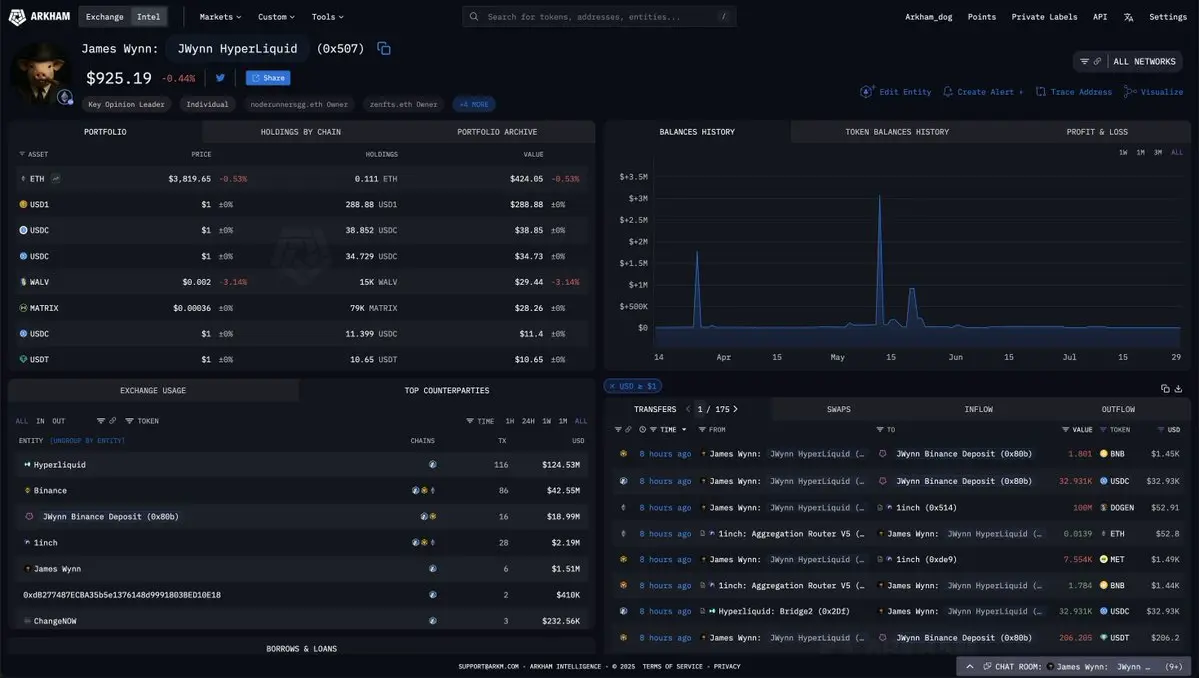Expand Borrows & Loans section
Image resolution: width=1199 pixels, height=678 pixels.
pyautogui.click(x=301, y=648)
